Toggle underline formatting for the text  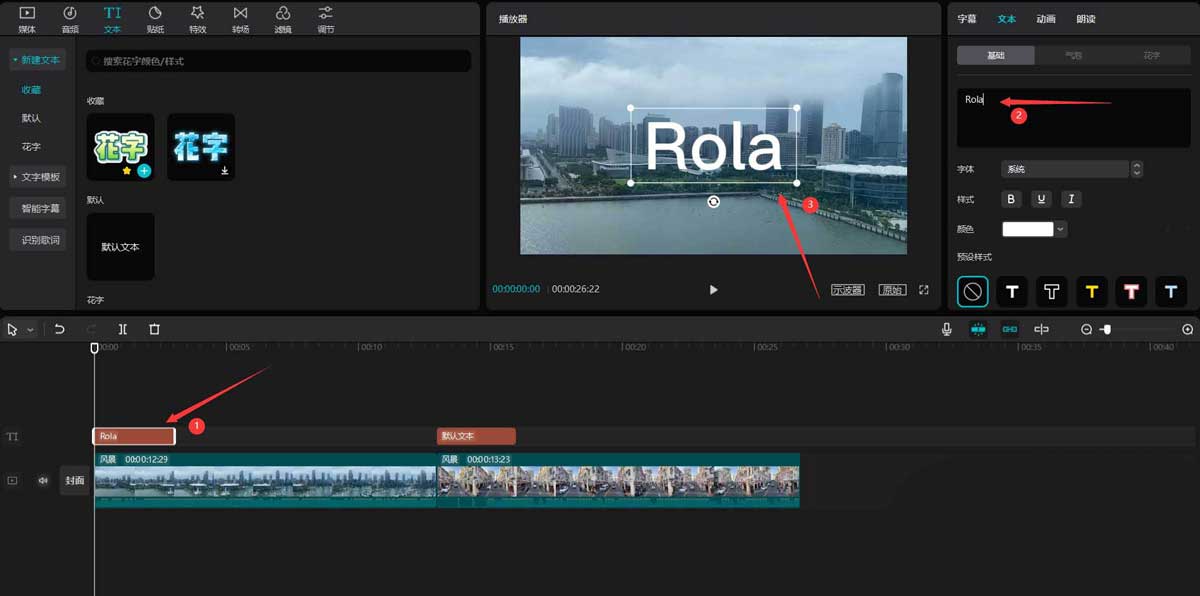tap(1041, 199)
